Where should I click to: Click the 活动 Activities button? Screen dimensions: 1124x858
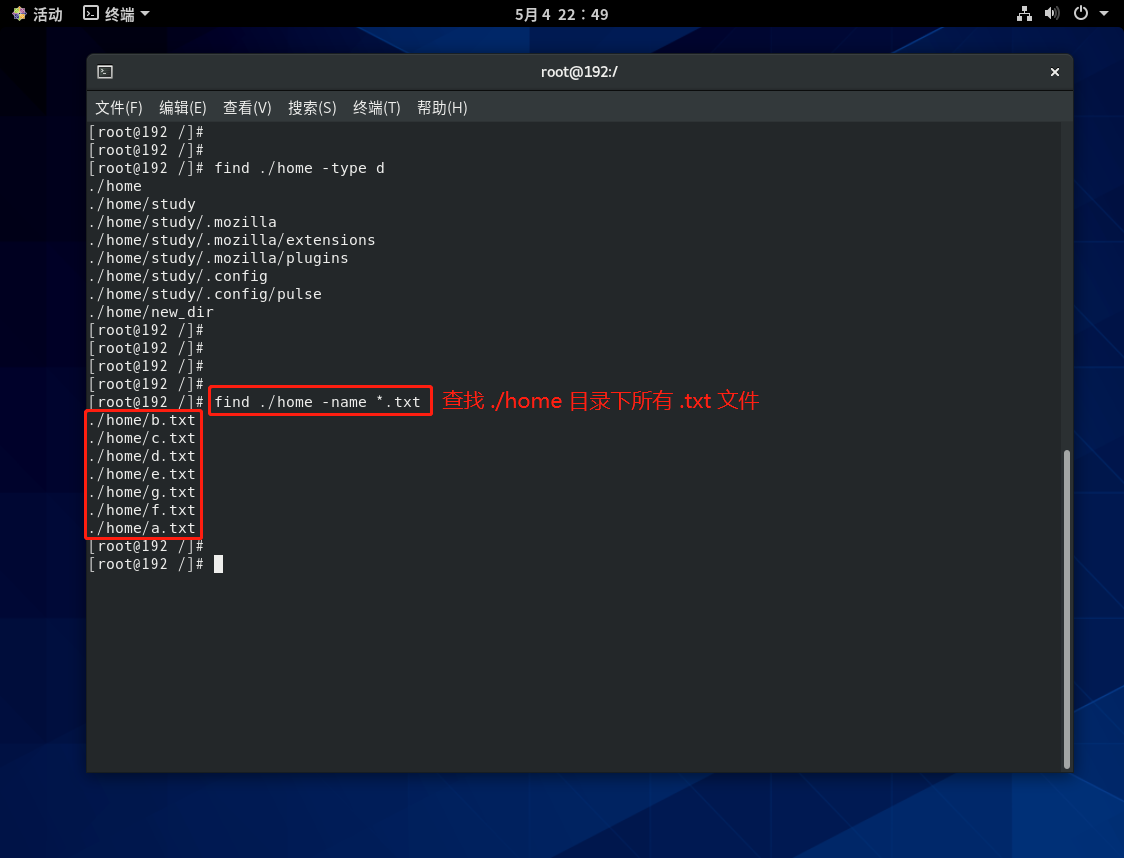pos(47,14)
